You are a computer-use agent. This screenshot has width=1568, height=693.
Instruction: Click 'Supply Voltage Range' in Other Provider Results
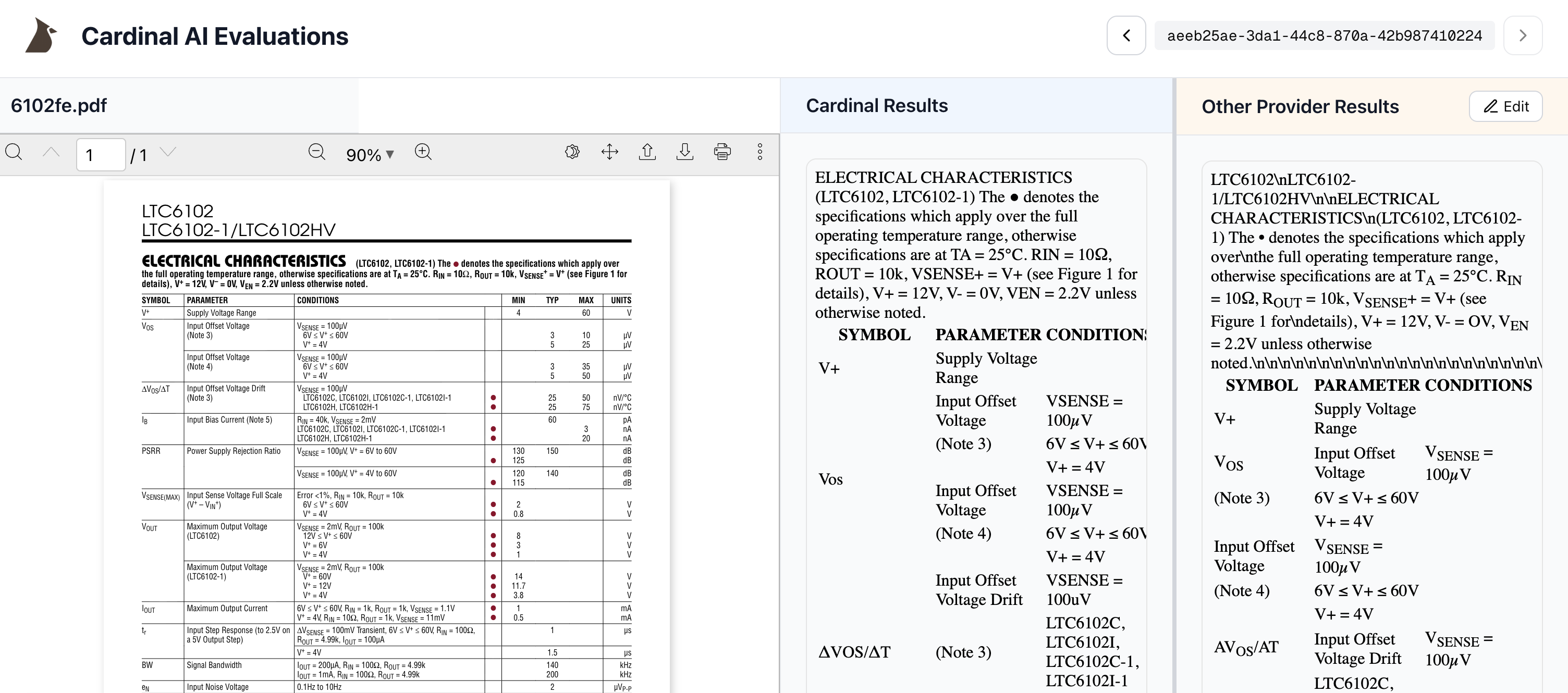click(1365, 418)
